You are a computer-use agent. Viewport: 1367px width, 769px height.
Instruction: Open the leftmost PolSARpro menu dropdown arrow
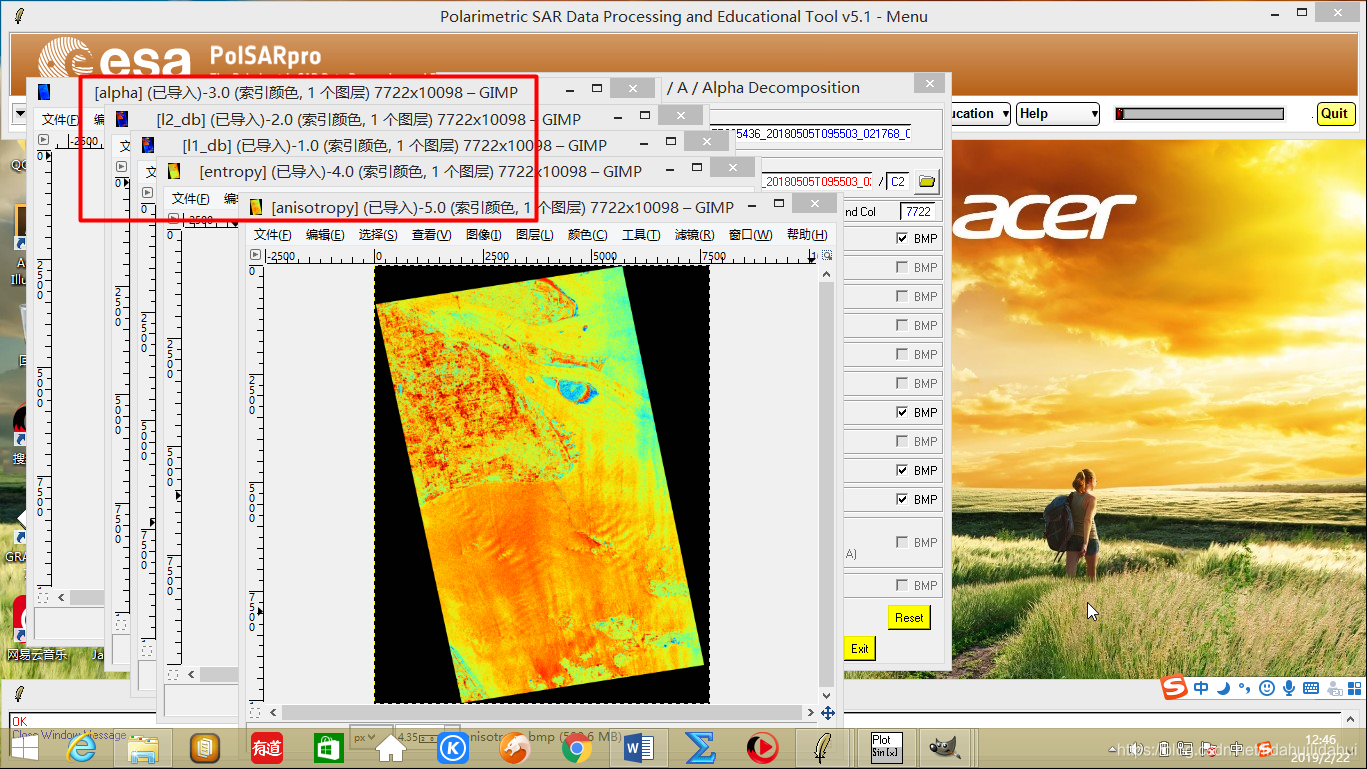click(x=19, y=114)
